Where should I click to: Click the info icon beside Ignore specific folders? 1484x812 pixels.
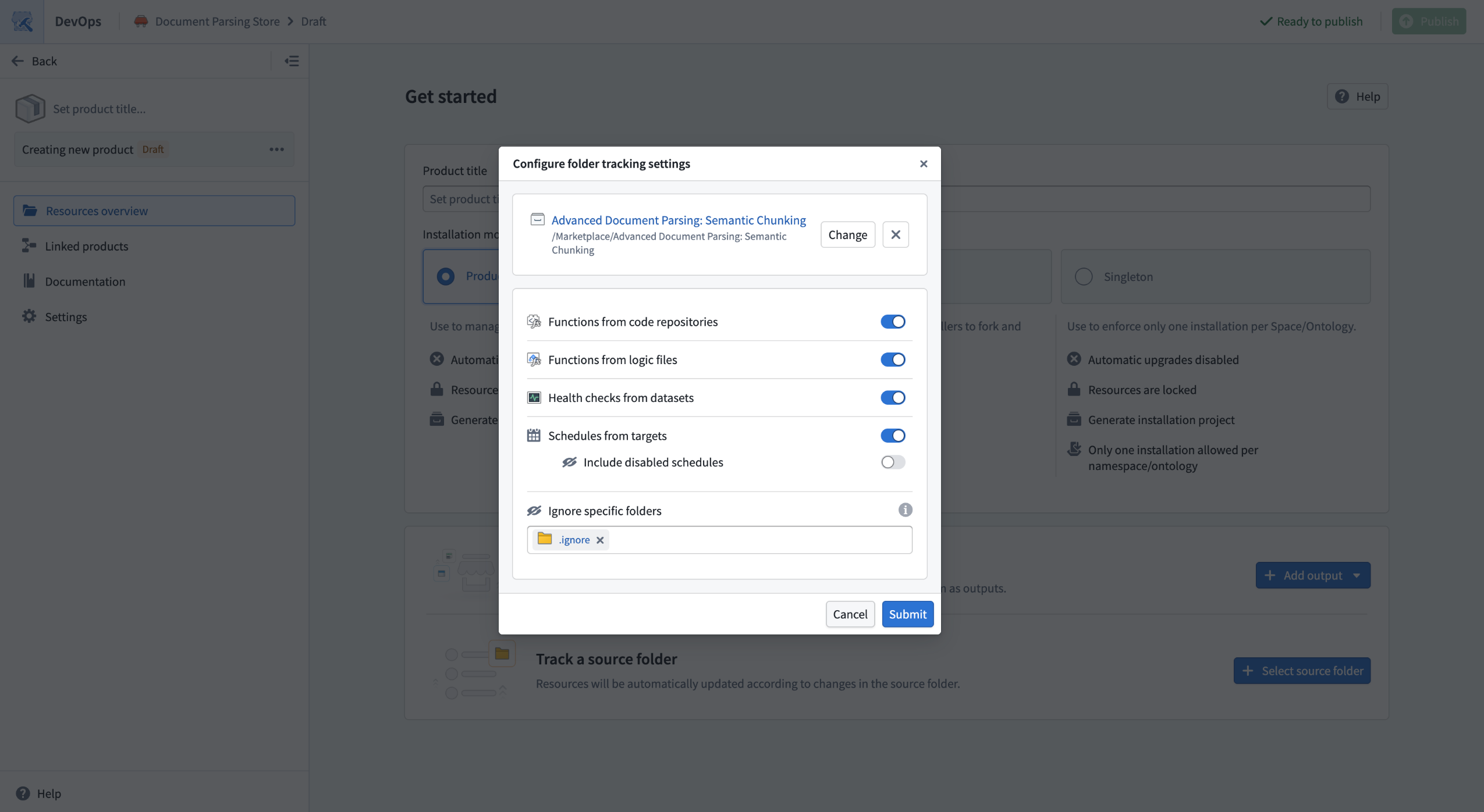pos(904,510)
